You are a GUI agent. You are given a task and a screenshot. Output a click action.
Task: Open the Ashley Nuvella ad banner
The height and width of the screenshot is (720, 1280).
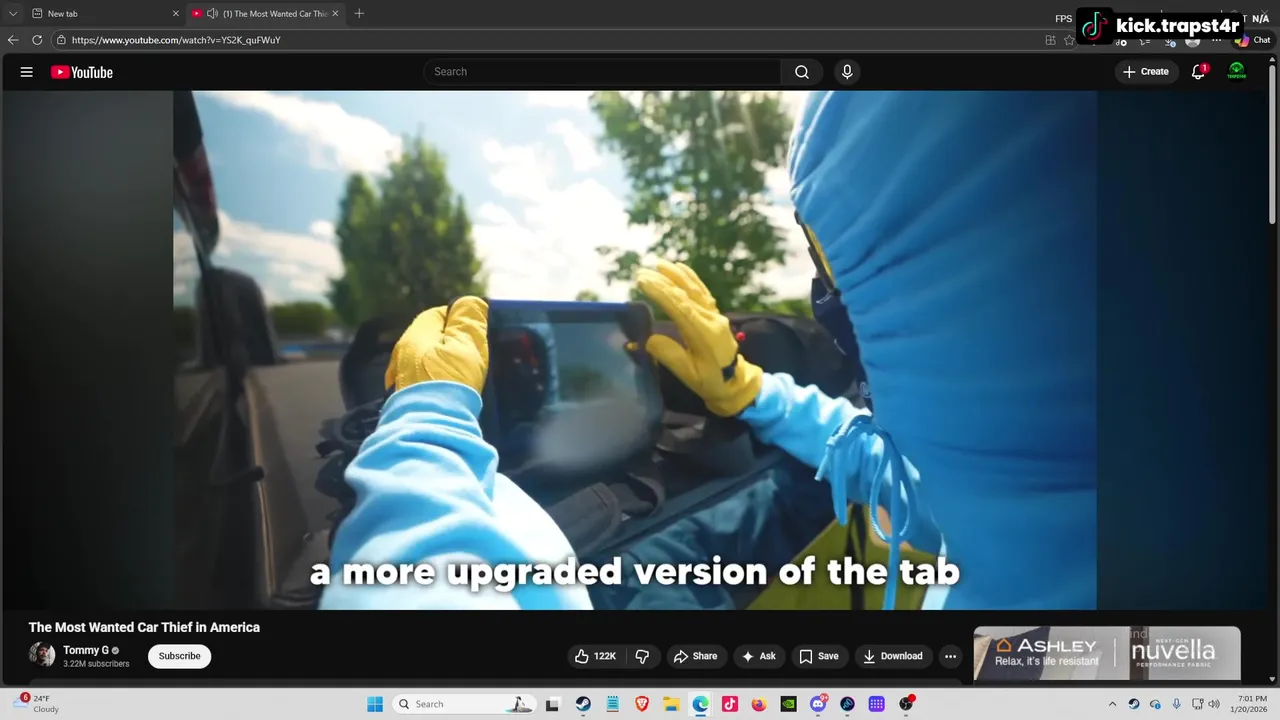coord(1107,654)
